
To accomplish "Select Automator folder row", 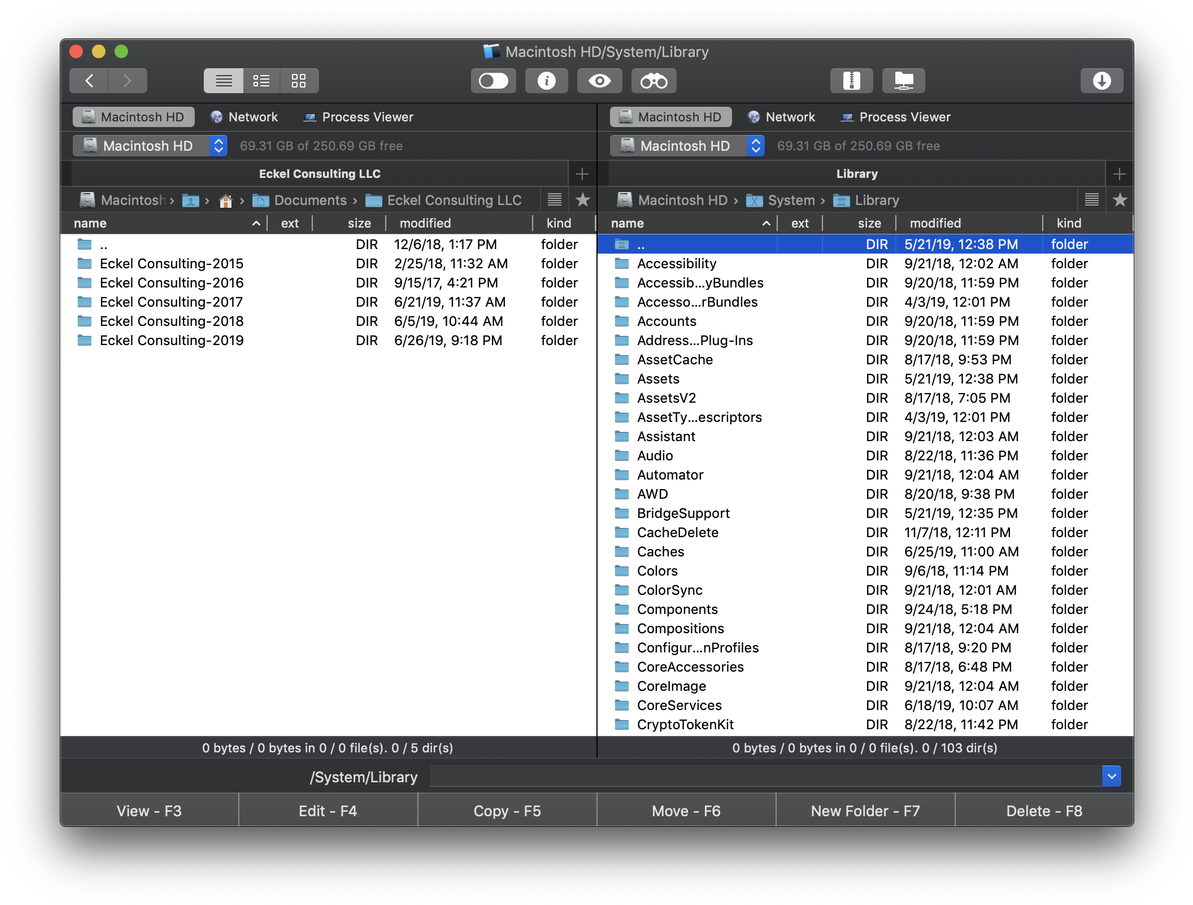I will pos(866,475).
